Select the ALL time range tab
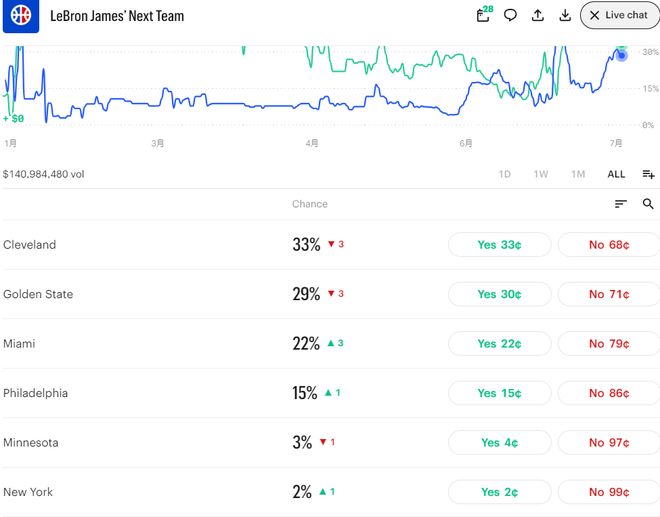Viewport: 660px width, 517px height. pyautogui.click(x=616, y=174)
